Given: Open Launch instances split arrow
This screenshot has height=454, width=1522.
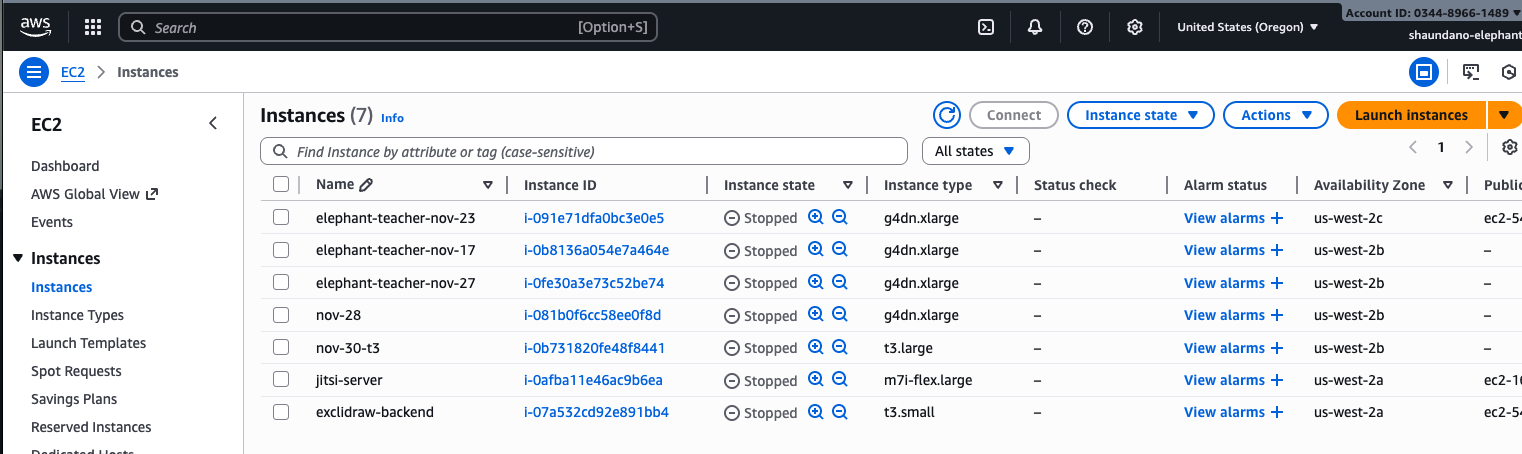Looking at the screenshot, I should [x=1505, y=115].
